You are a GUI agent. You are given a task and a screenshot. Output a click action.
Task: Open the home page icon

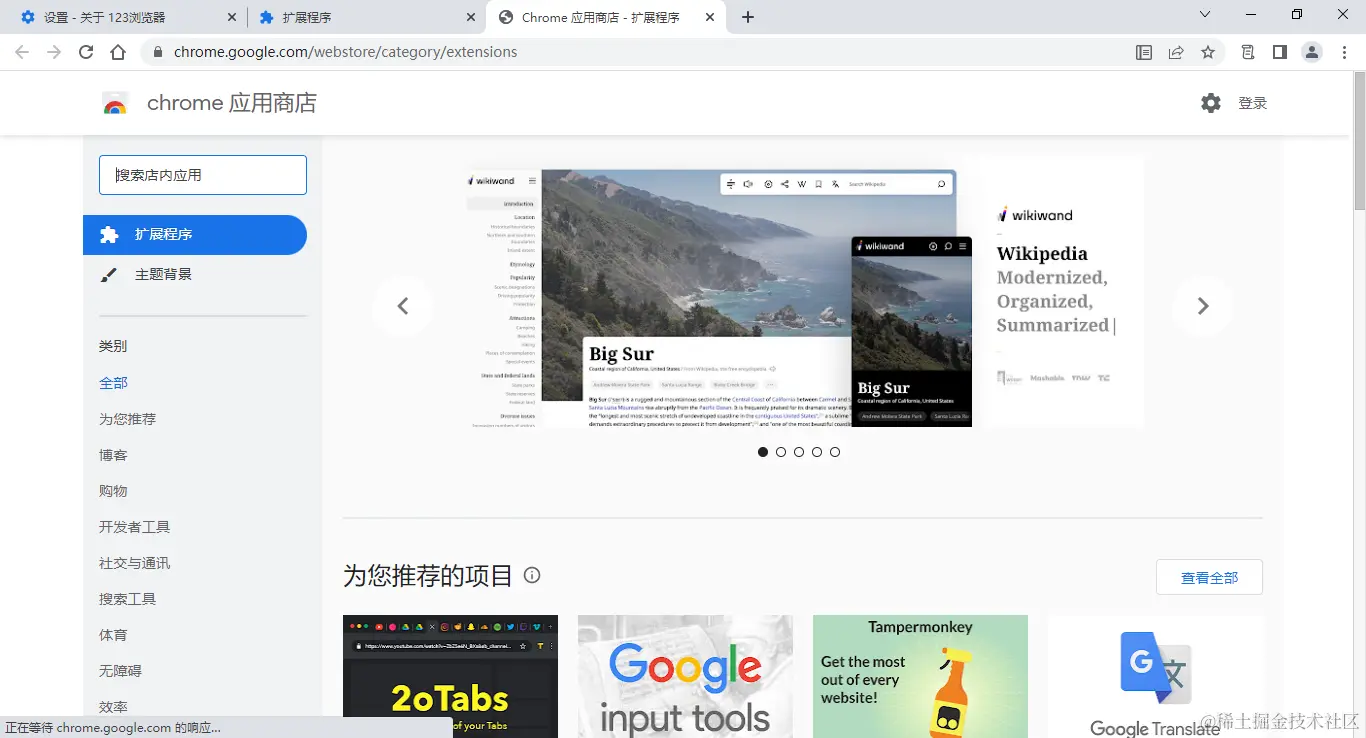[118, 52]
